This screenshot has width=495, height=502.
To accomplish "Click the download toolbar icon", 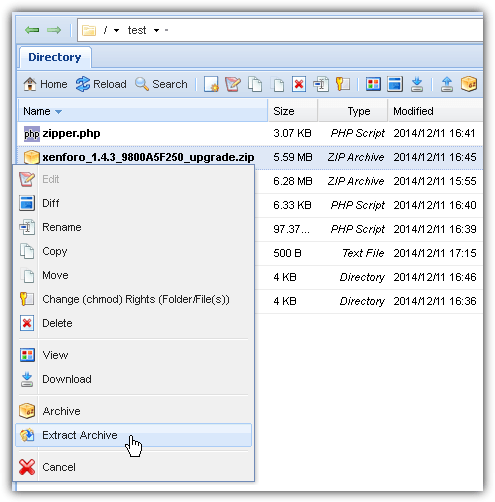I will coord(417,84).
